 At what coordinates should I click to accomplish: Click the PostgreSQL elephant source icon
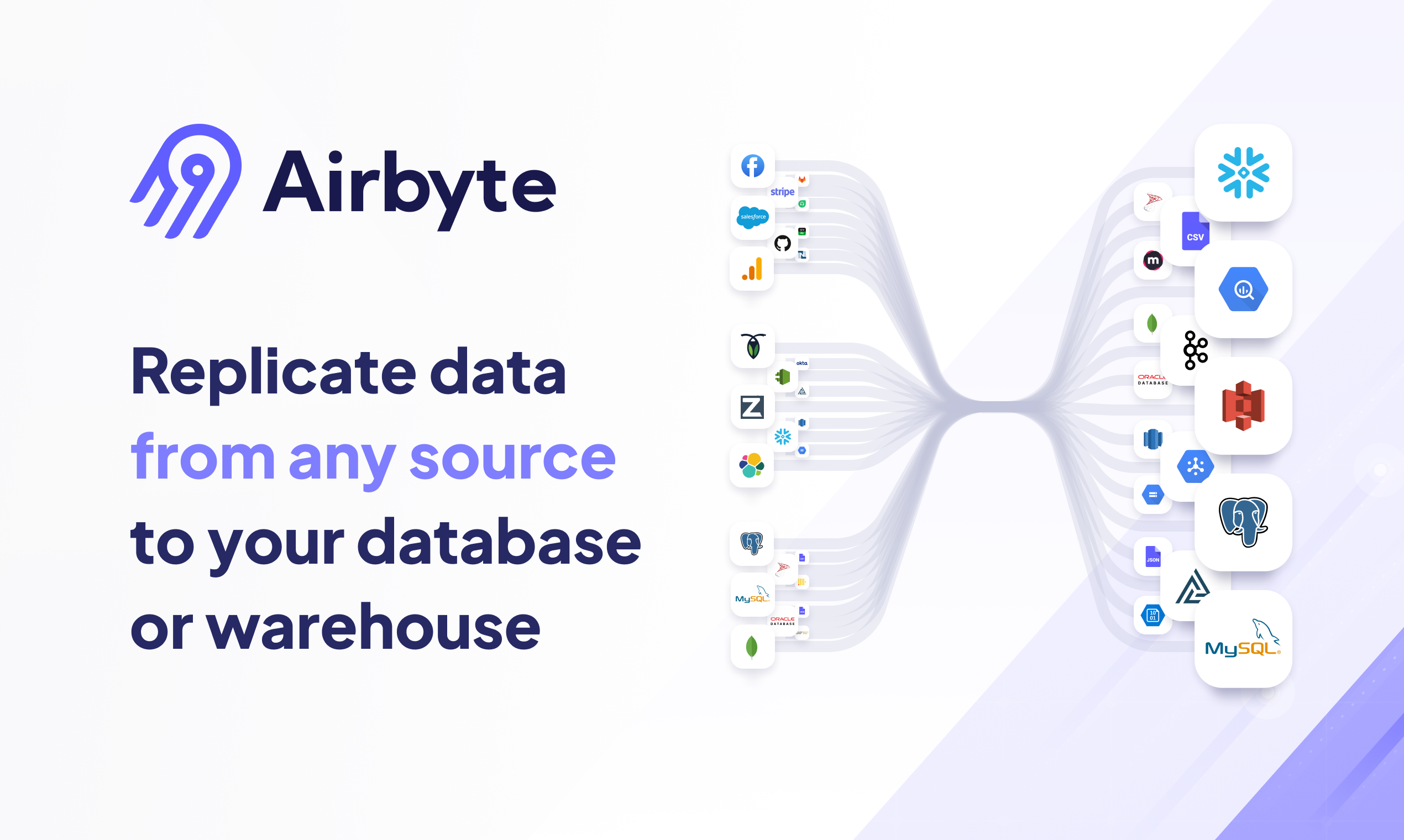point(752,544)
